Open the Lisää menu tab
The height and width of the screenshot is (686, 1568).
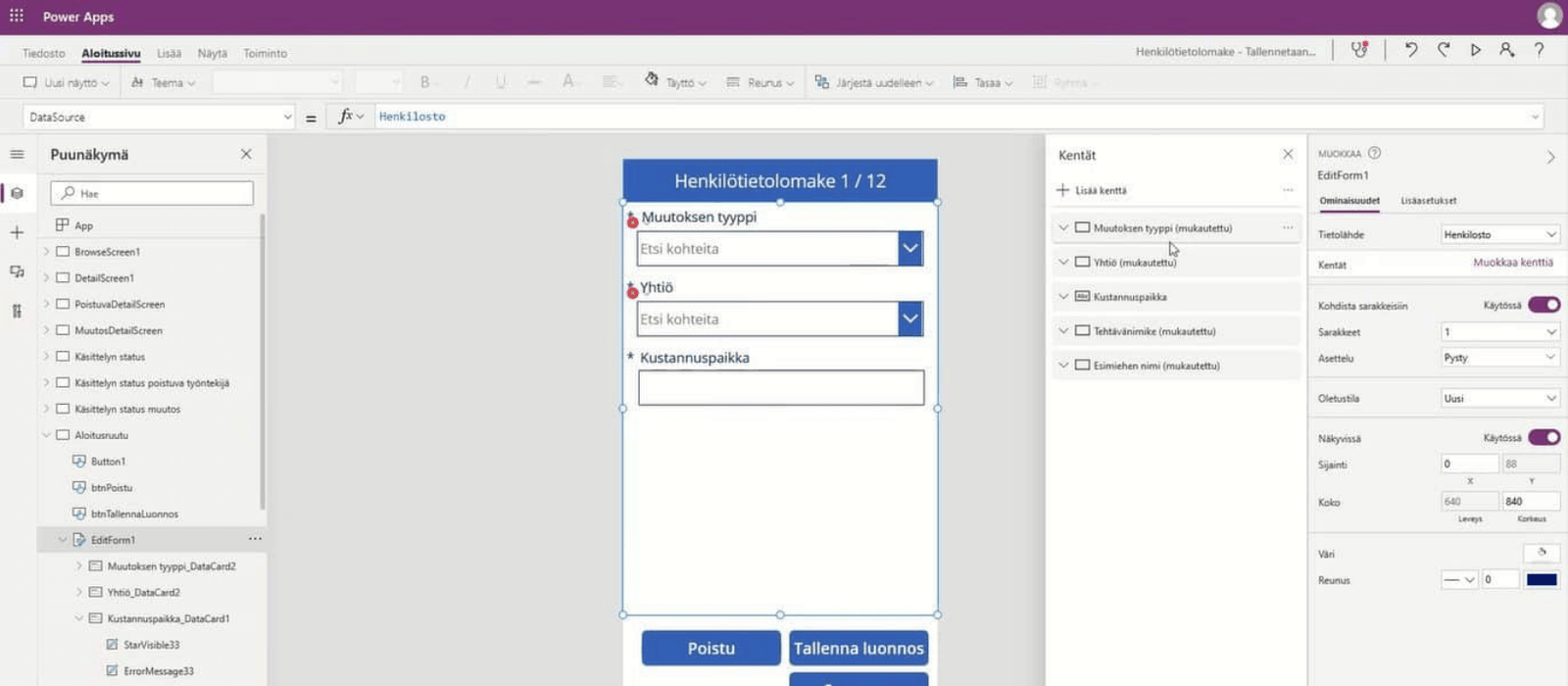pyautogui.click(x=169, y=54)
